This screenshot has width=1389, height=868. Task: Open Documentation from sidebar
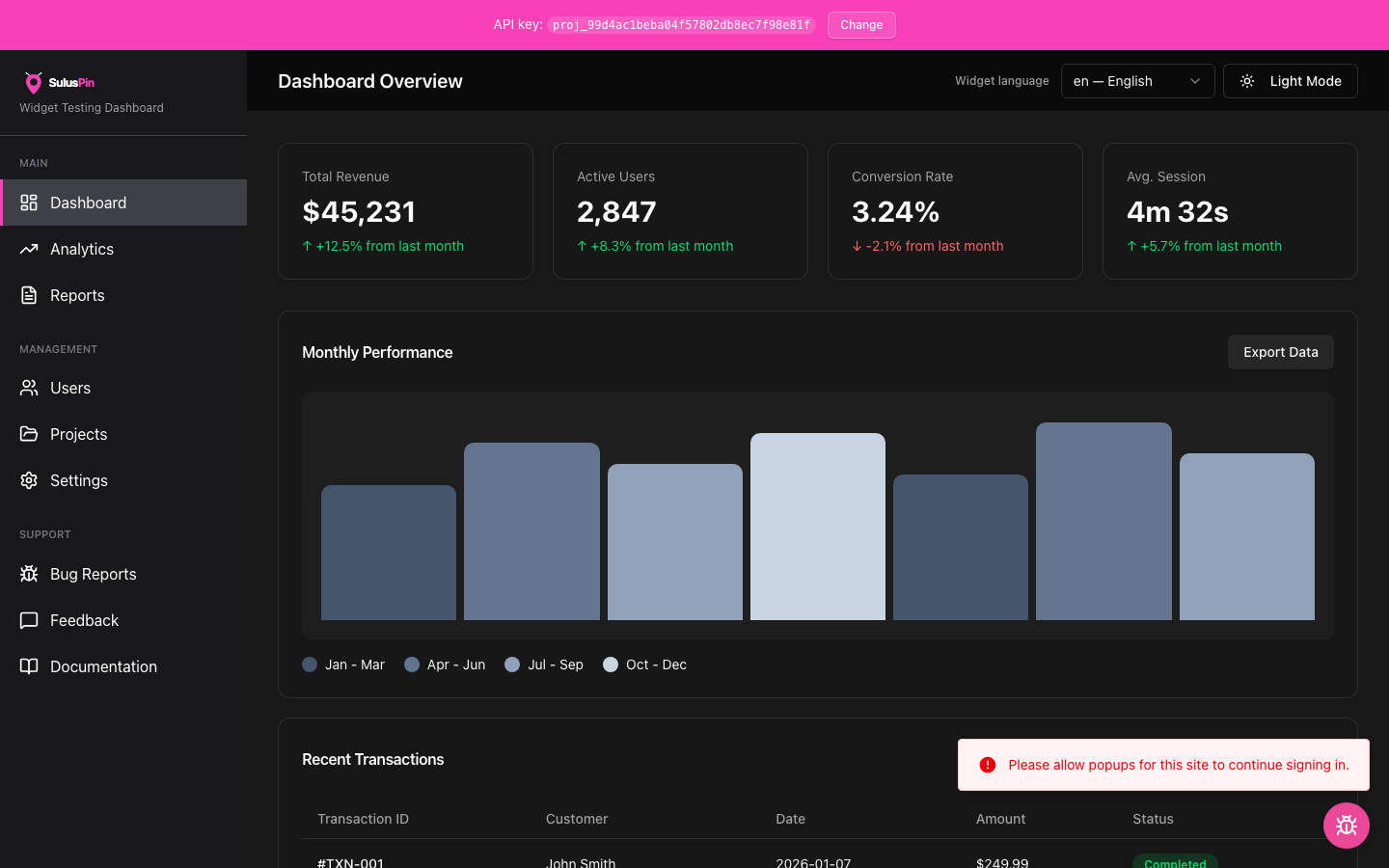point(123,666)
